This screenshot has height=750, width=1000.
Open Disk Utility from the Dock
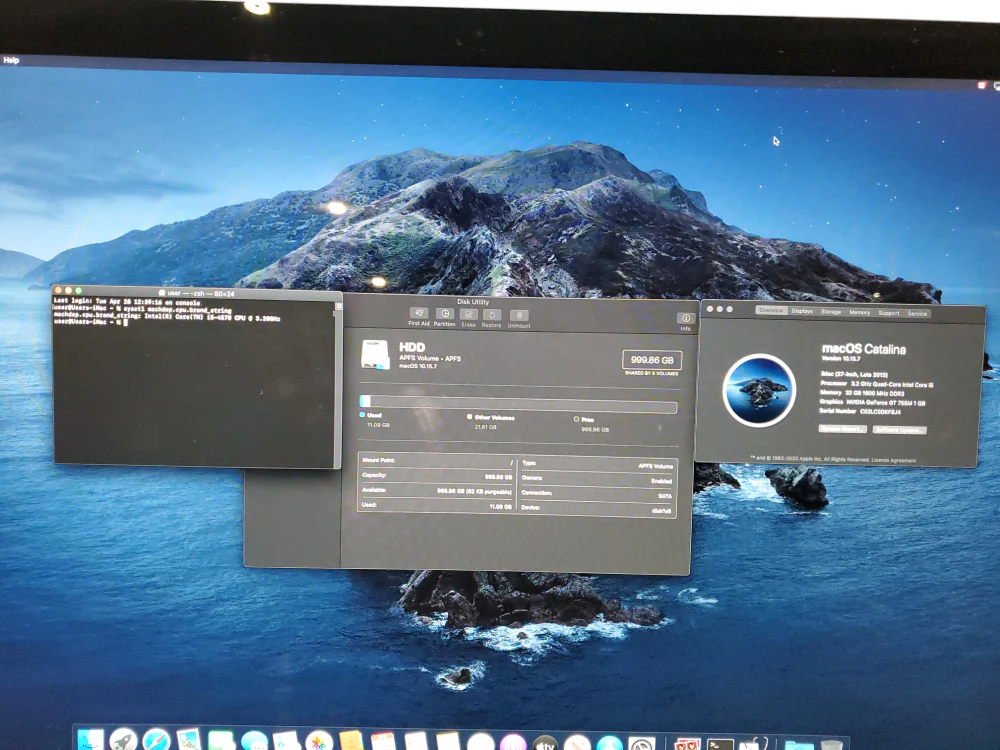[754, 744]
